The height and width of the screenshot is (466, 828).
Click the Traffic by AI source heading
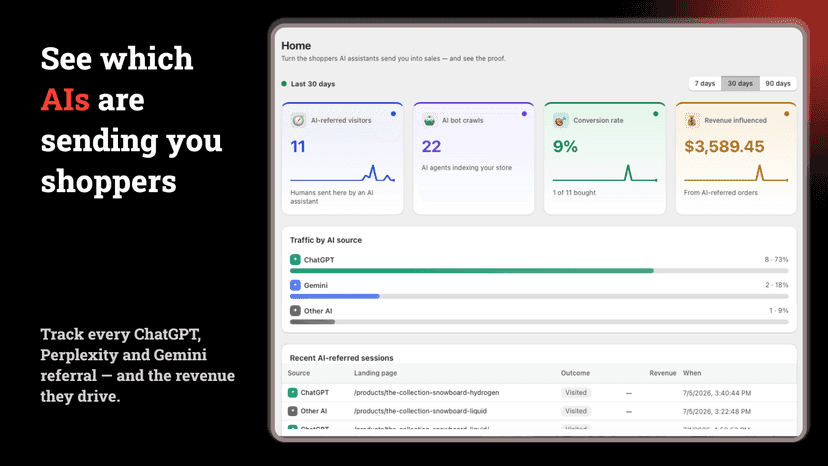[326, 240]
